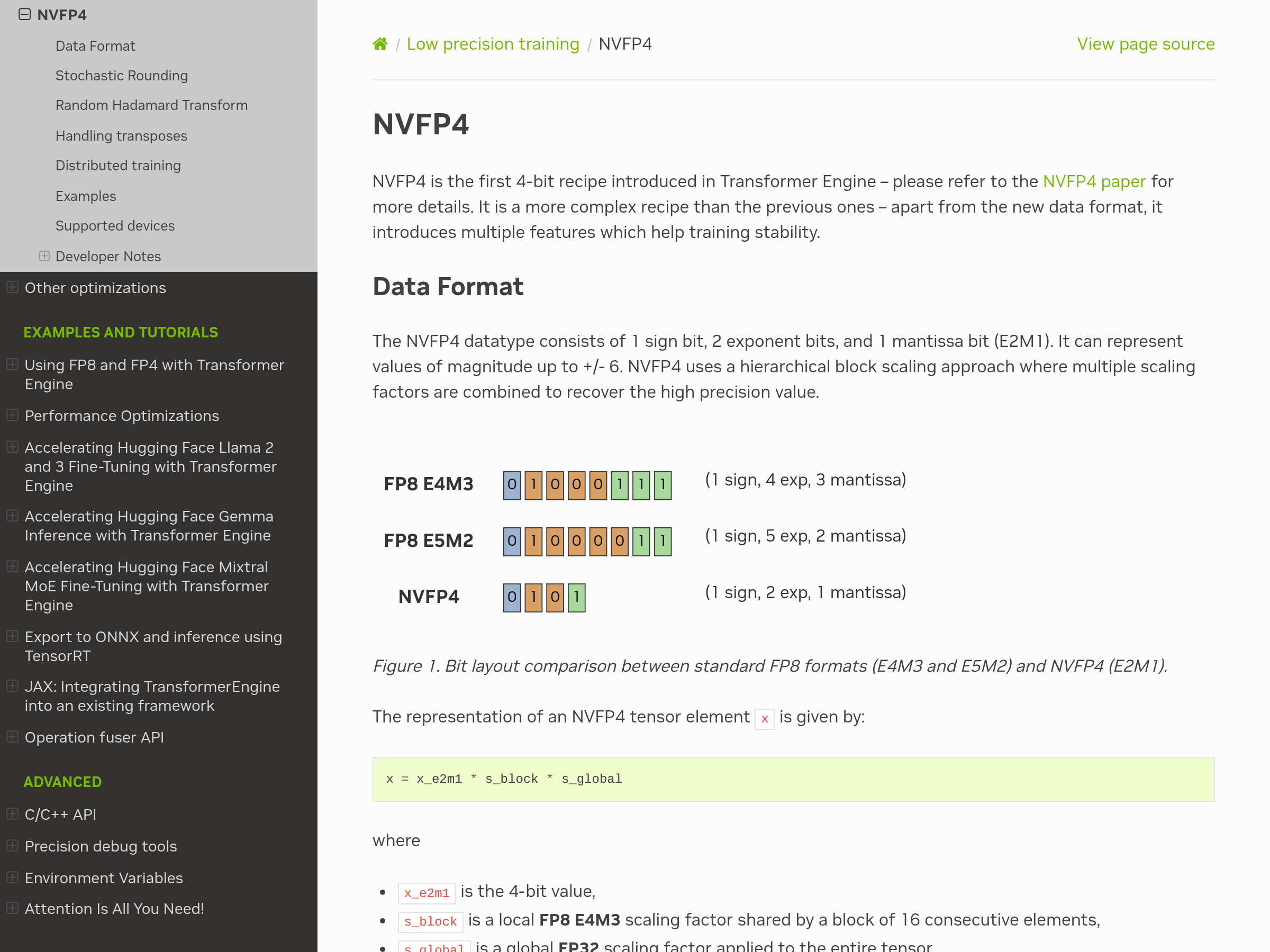Open Operation fuser API page
This screenshot has height=952, width=1270.
94,737
